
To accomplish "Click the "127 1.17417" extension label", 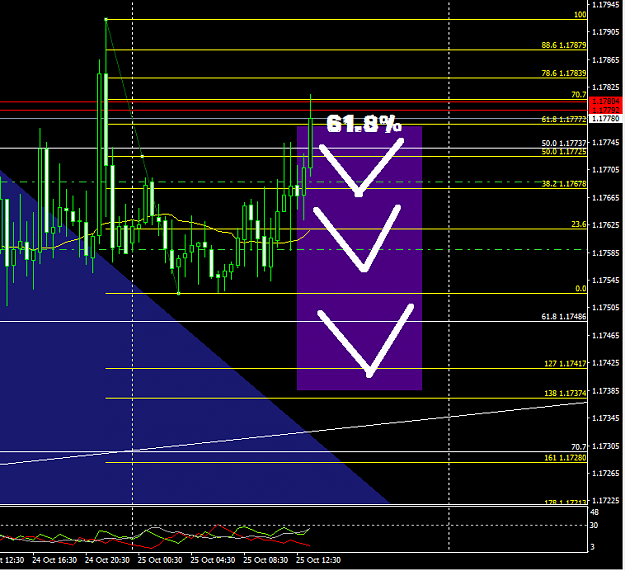I will pyautogui.click(x=565, y=363).
